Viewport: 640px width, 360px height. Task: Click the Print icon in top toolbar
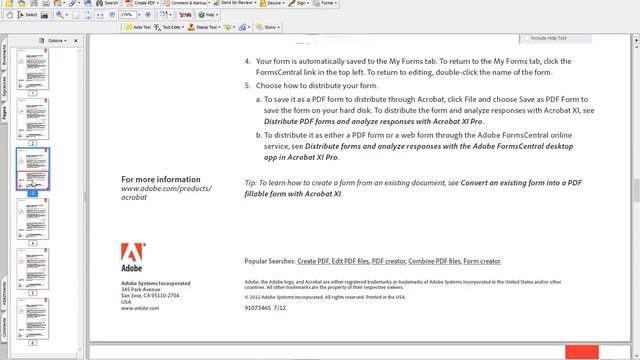[46, 3]
